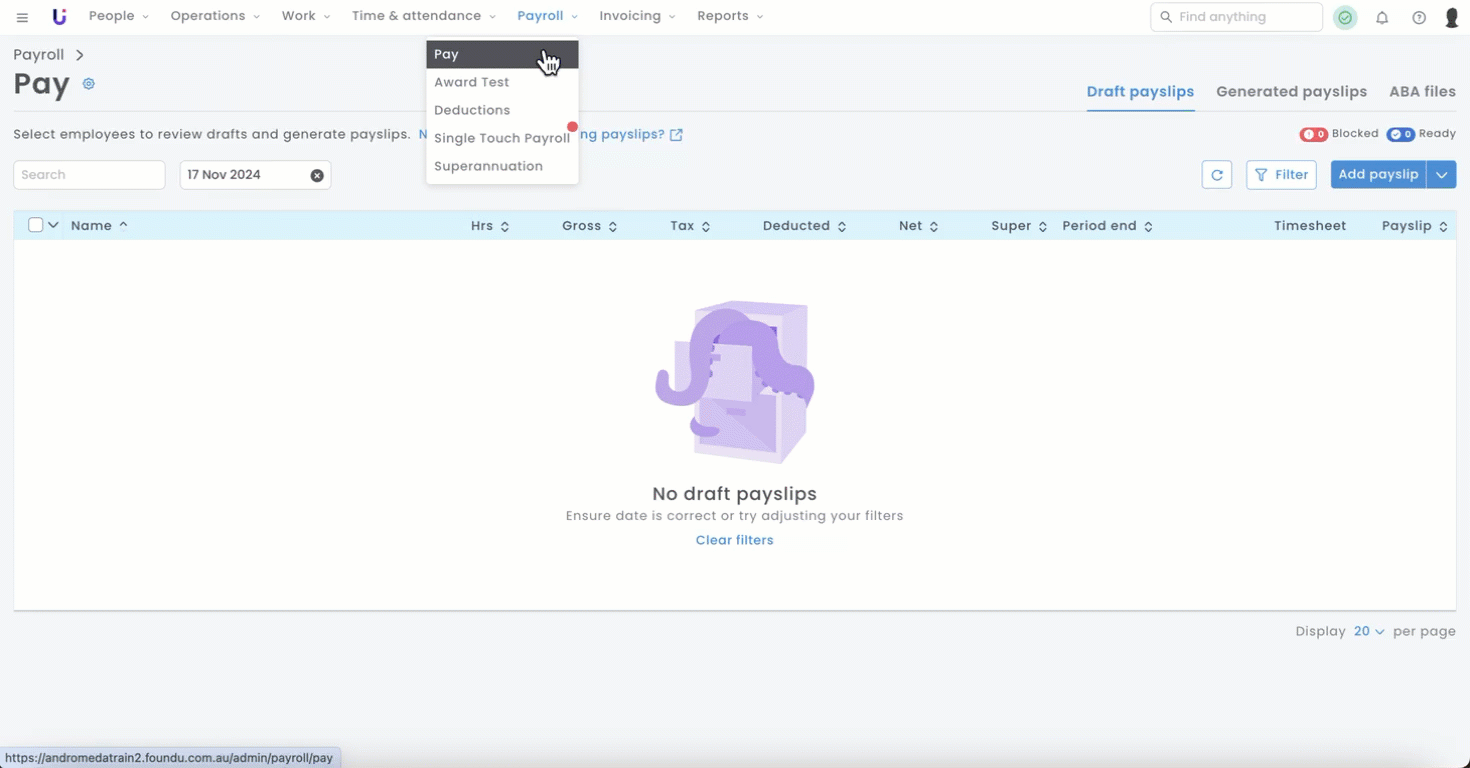Open the display 20 per page dropdown
Viewport: 1470px width, 768px height.
click(x=1368, y=631)
